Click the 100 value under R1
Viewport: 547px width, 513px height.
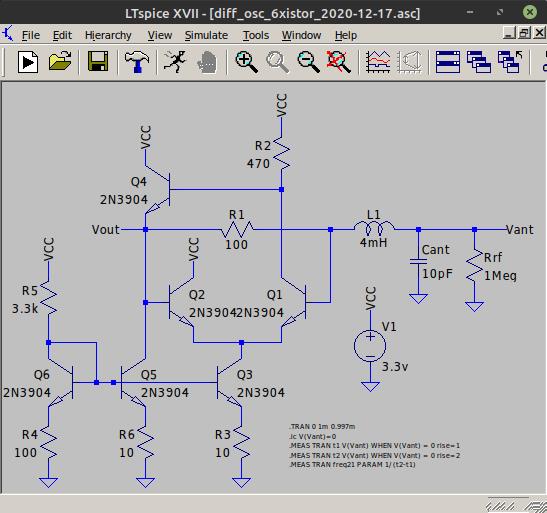point(237,244)
